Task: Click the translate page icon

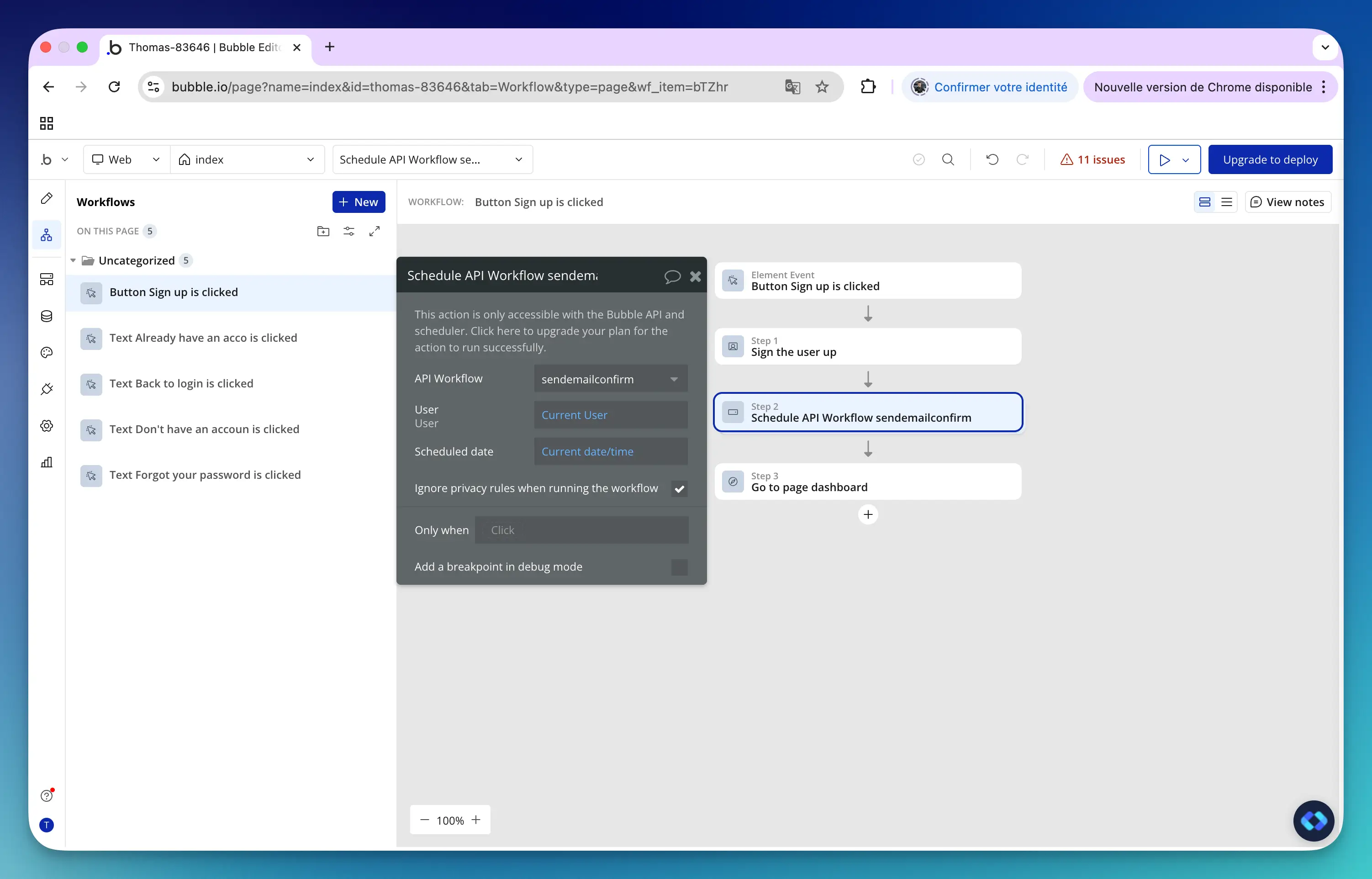Action: click(x=792, y=87)
